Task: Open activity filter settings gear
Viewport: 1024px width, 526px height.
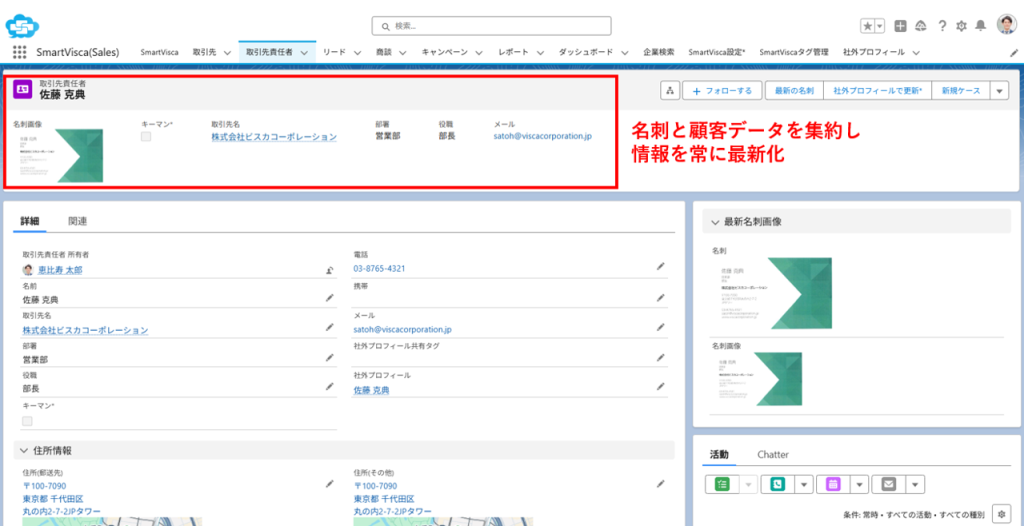Action: click(1001, 513)
